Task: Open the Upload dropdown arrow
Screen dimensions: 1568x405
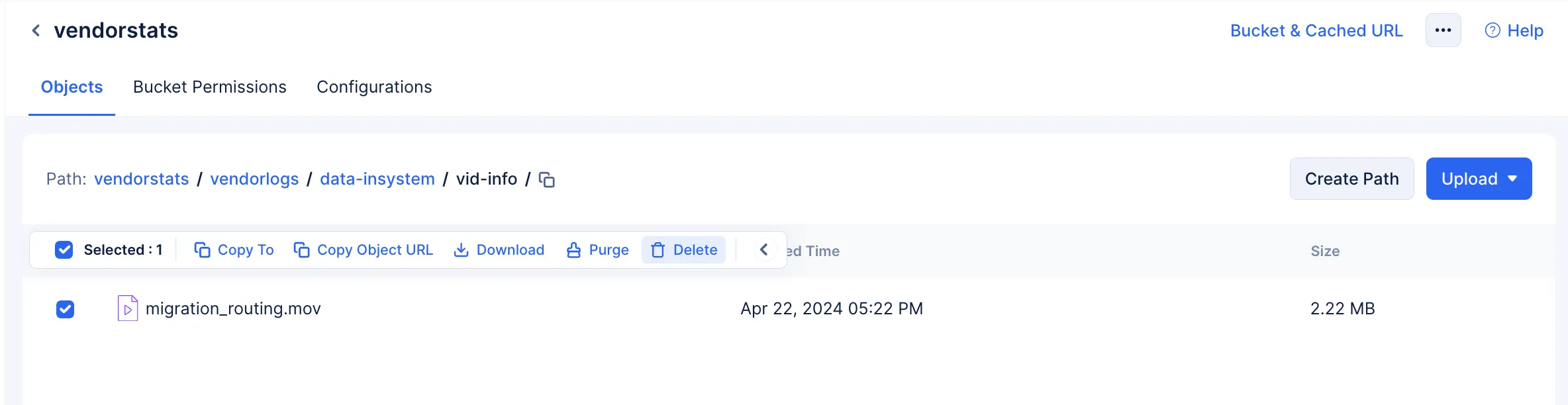Action: 1512,179
